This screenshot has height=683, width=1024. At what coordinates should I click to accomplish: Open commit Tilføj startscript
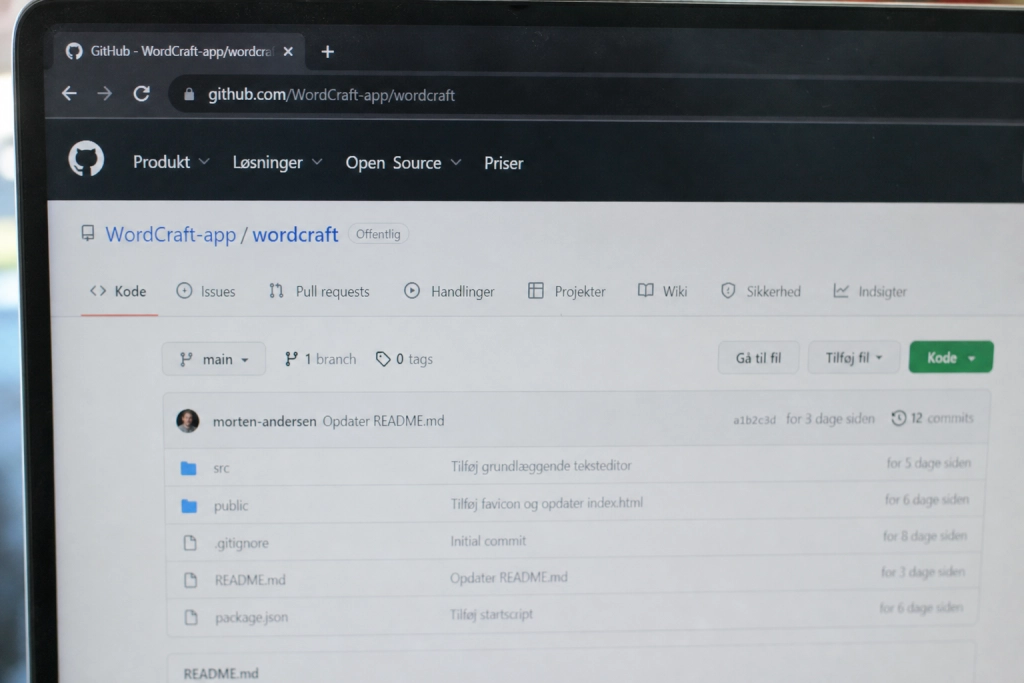pyautogui.click(x=491, y=614)
